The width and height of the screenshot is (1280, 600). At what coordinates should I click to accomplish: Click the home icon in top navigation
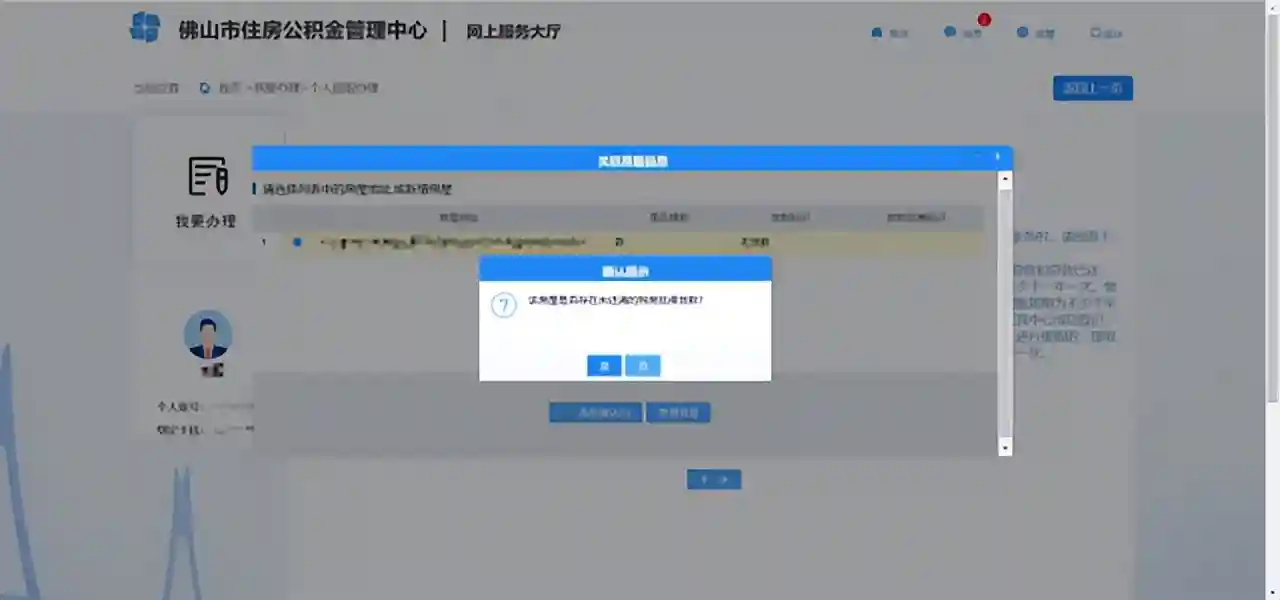click(877, 33)
